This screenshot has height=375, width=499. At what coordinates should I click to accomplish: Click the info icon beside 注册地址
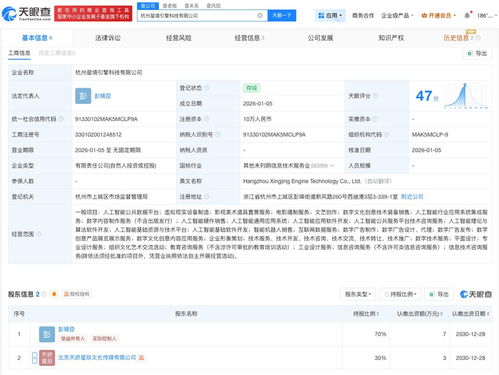[x=207, y=197]
